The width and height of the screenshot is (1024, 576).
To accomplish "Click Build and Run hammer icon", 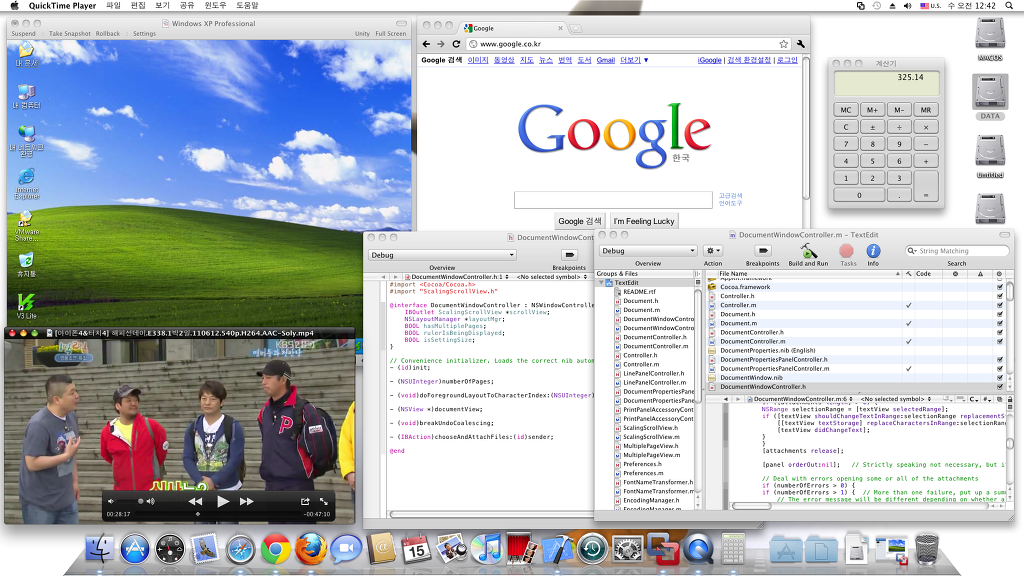I will point(808,251).
